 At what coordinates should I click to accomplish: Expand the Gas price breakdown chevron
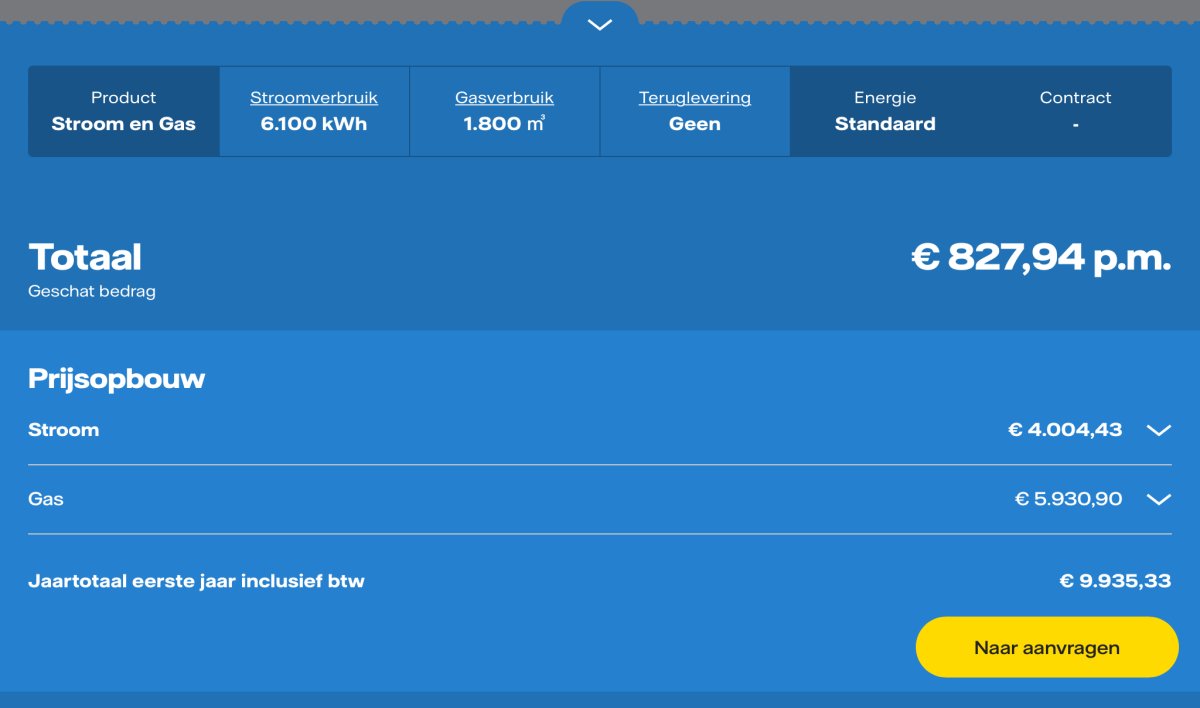tap(1158, 499)
